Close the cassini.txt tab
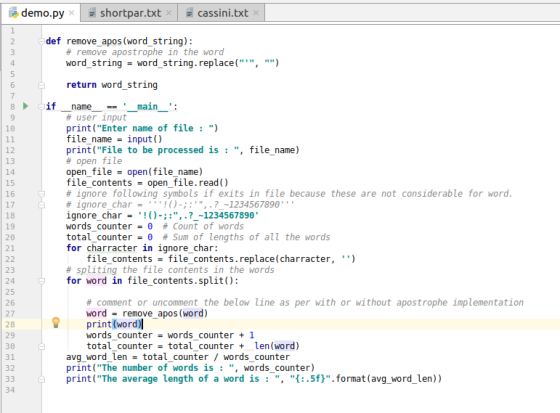 [x=256, y=13]
